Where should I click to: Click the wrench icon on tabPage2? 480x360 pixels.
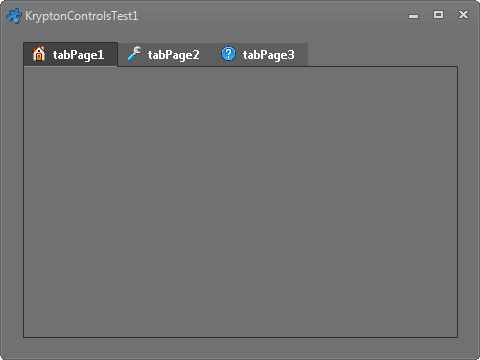tap(134, 54)
